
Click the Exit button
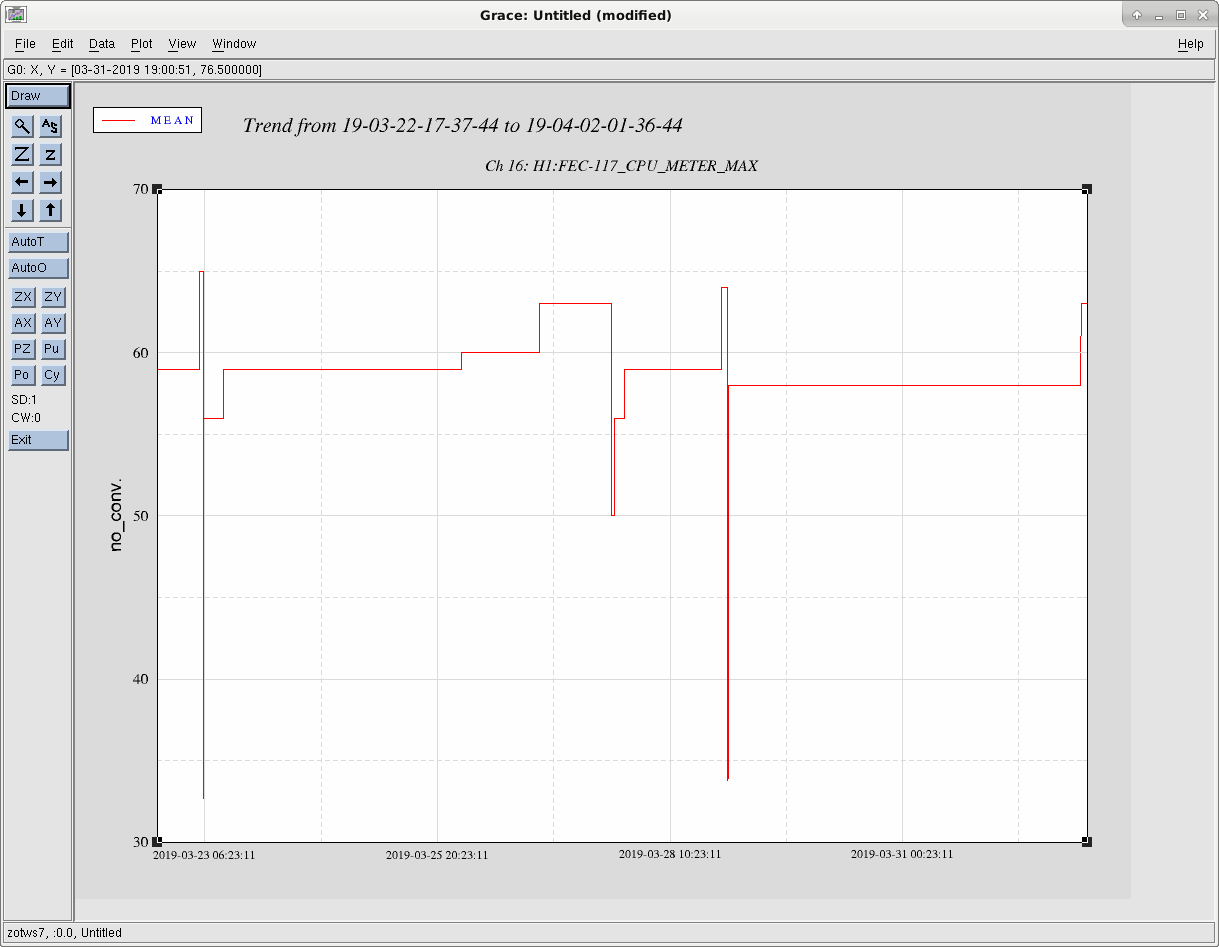point(38,440)
